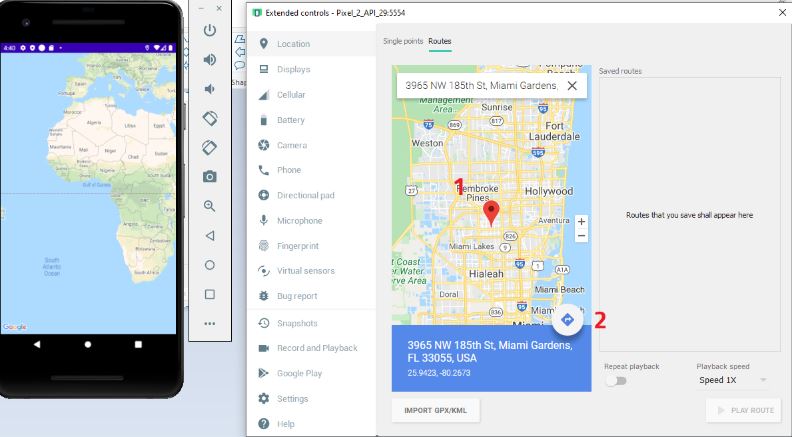Open the Battery section
Screen dimensions: 792x437
[311, 120]
